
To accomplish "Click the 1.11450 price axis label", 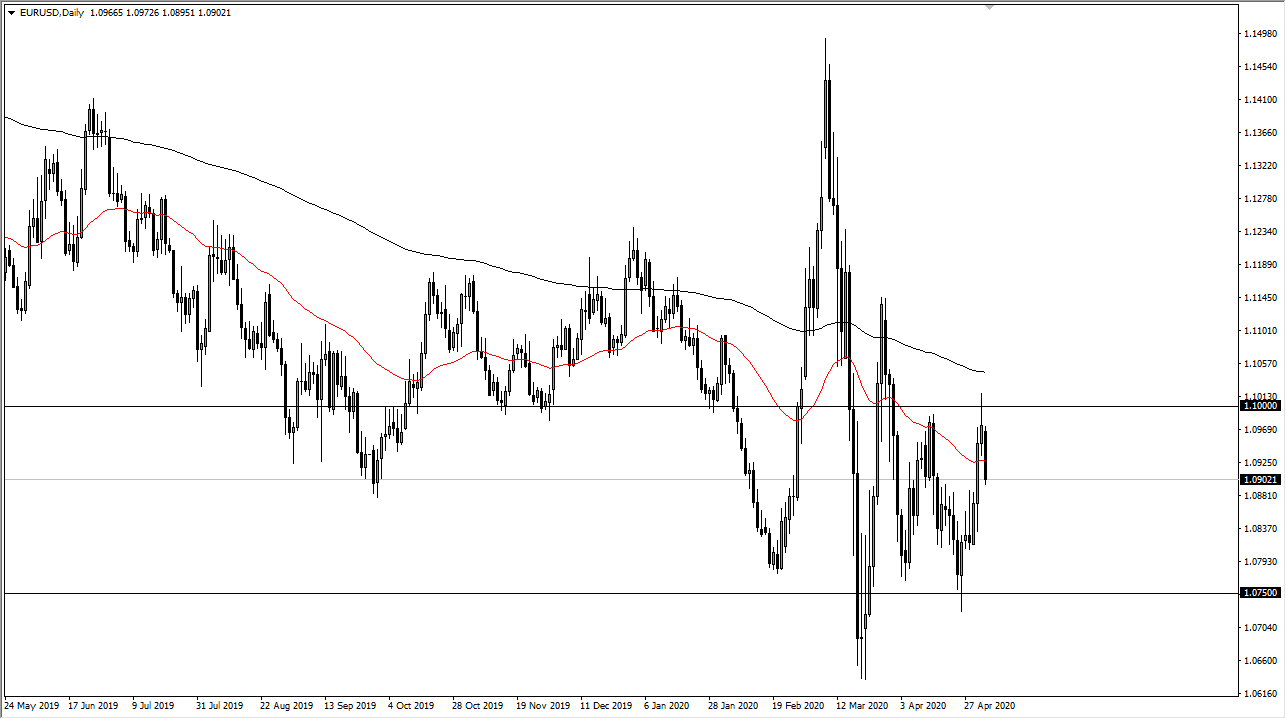I will 1262,298.
